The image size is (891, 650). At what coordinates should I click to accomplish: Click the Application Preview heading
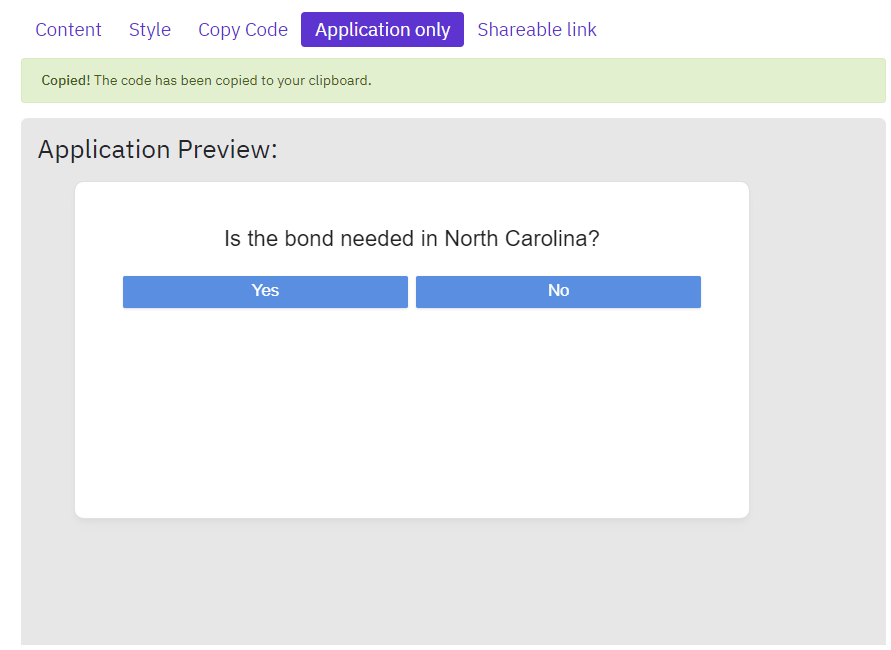tap(157, 150)
